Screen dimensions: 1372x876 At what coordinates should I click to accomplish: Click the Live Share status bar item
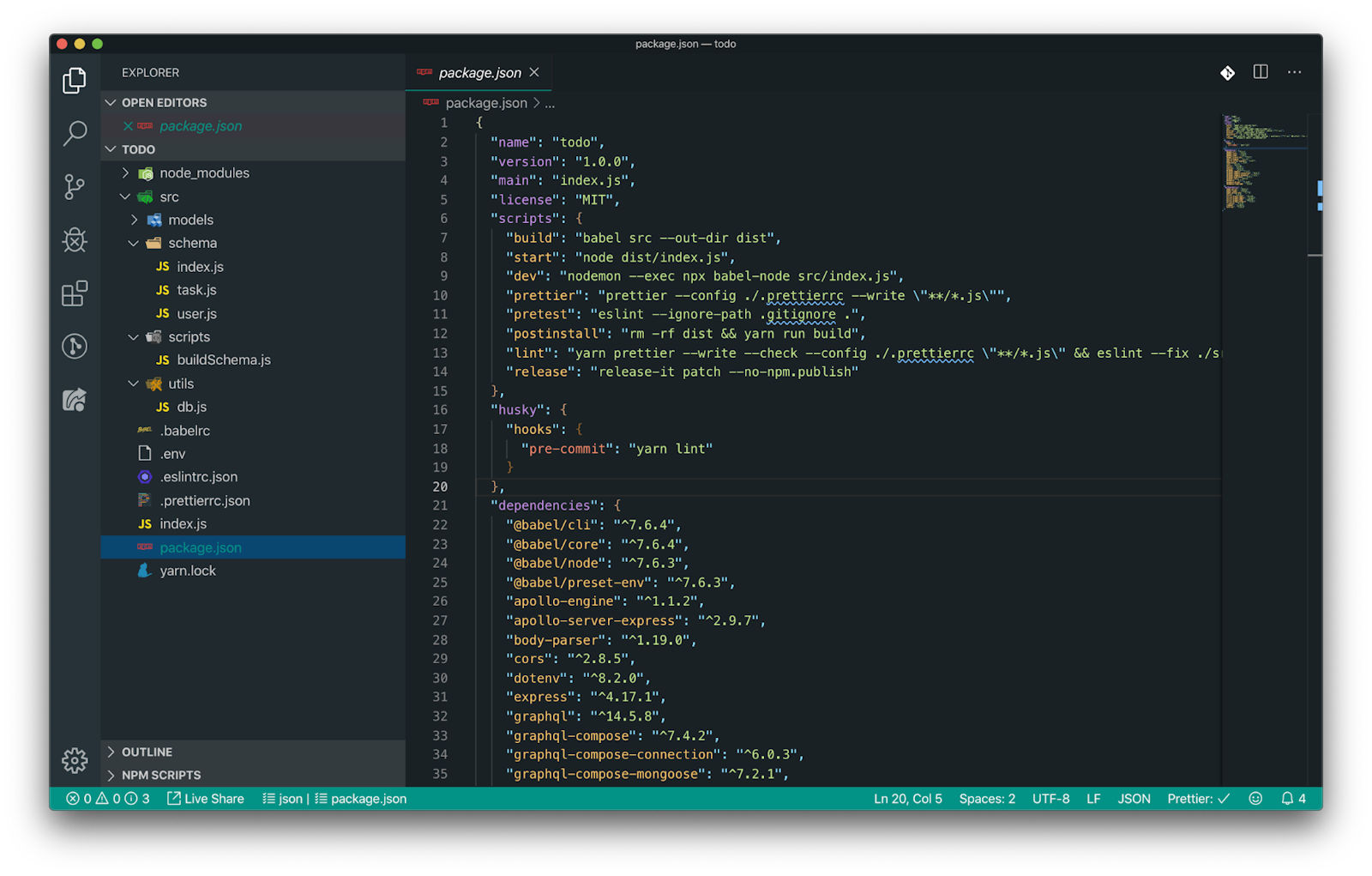[x=205, y=798]
